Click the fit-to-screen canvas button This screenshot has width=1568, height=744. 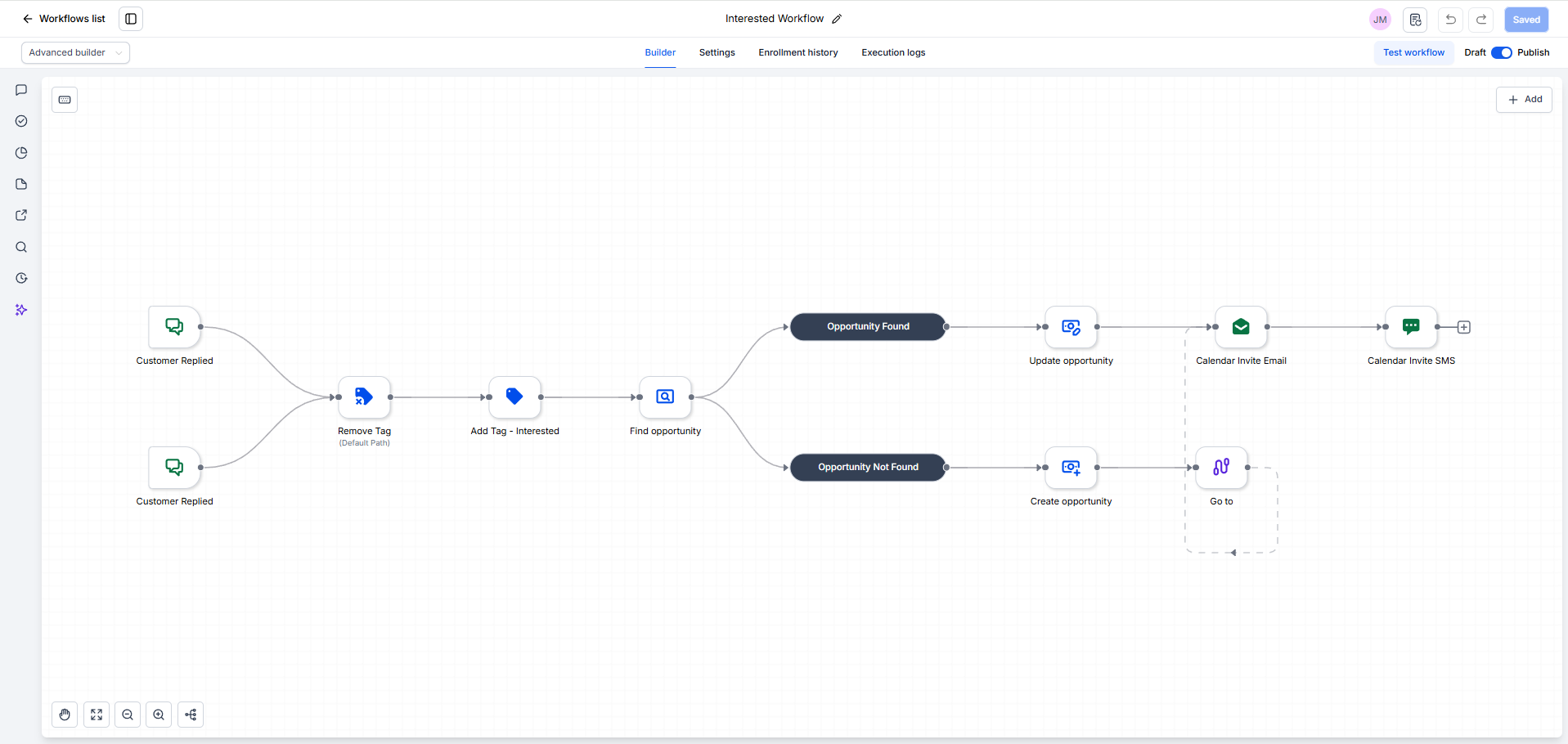tap(97, 715)
